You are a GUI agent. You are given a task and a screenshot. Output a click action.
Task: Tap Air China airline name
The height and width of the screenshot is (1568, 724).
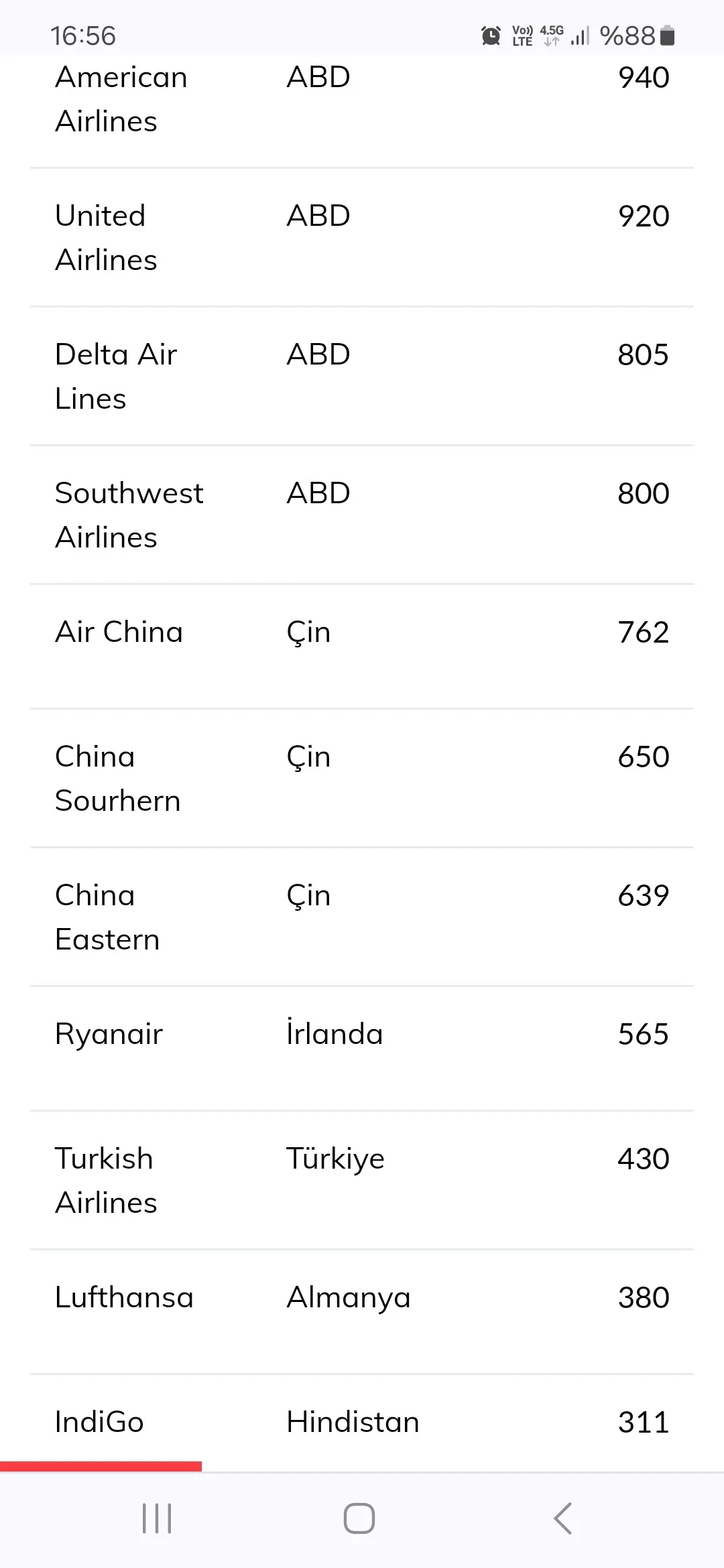[119, 632]
